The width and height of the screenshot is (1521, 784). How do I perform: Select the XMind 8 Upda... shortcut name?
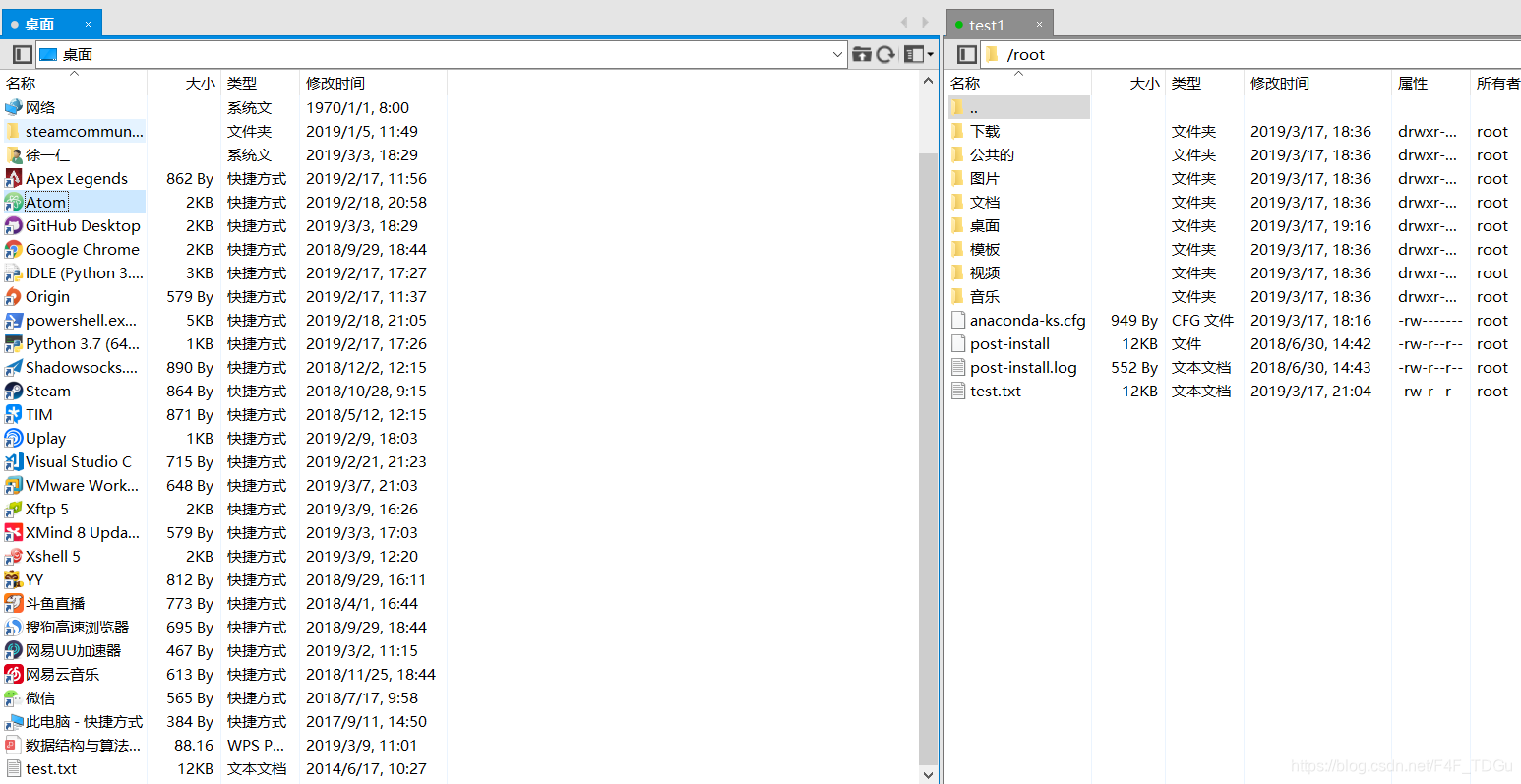(83, 532)
